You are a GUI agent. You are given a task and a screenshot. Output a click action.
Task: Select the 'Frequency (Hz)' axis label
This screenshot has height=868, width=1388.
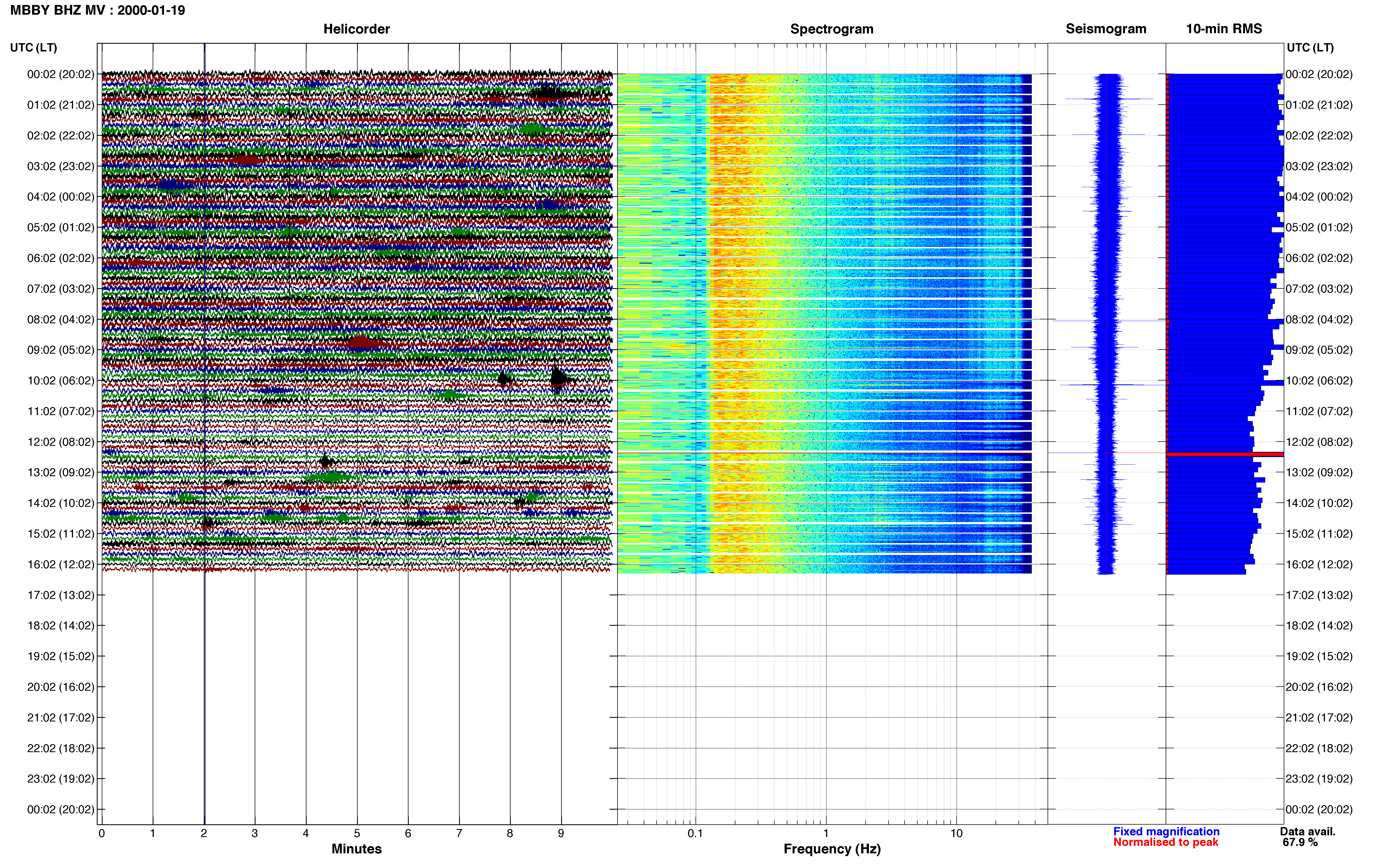tap(832, 848)
